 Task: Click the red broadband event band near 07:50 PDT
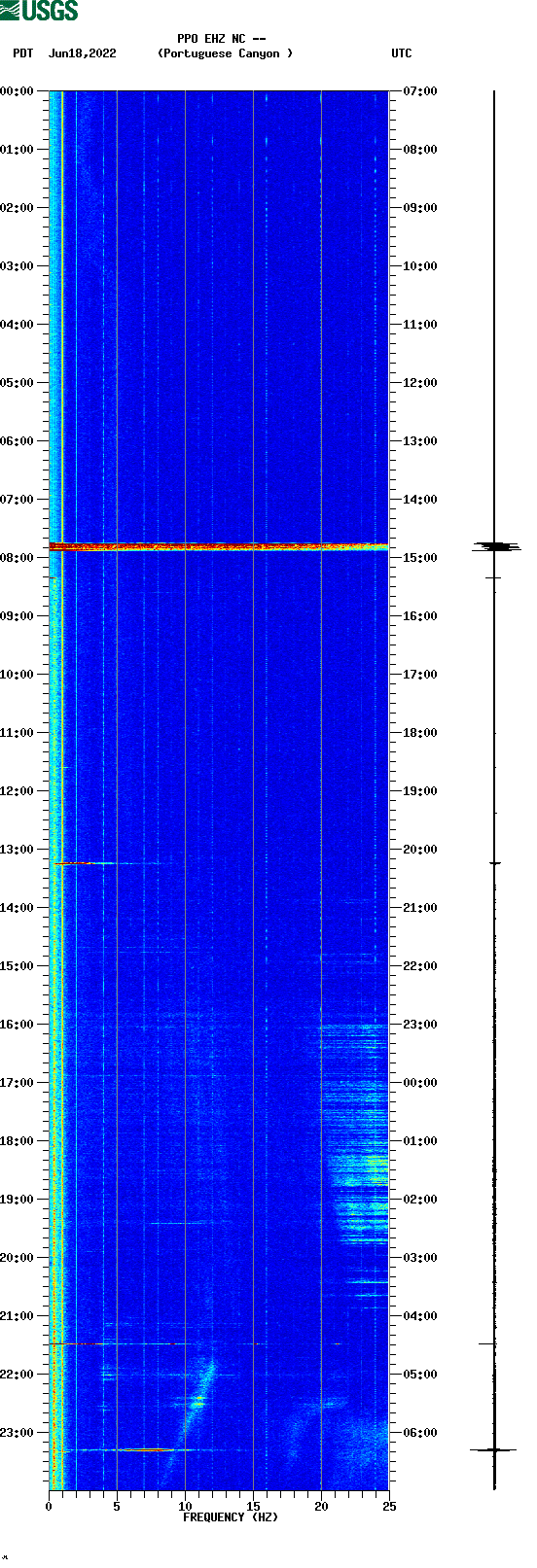tap(219, 546)
